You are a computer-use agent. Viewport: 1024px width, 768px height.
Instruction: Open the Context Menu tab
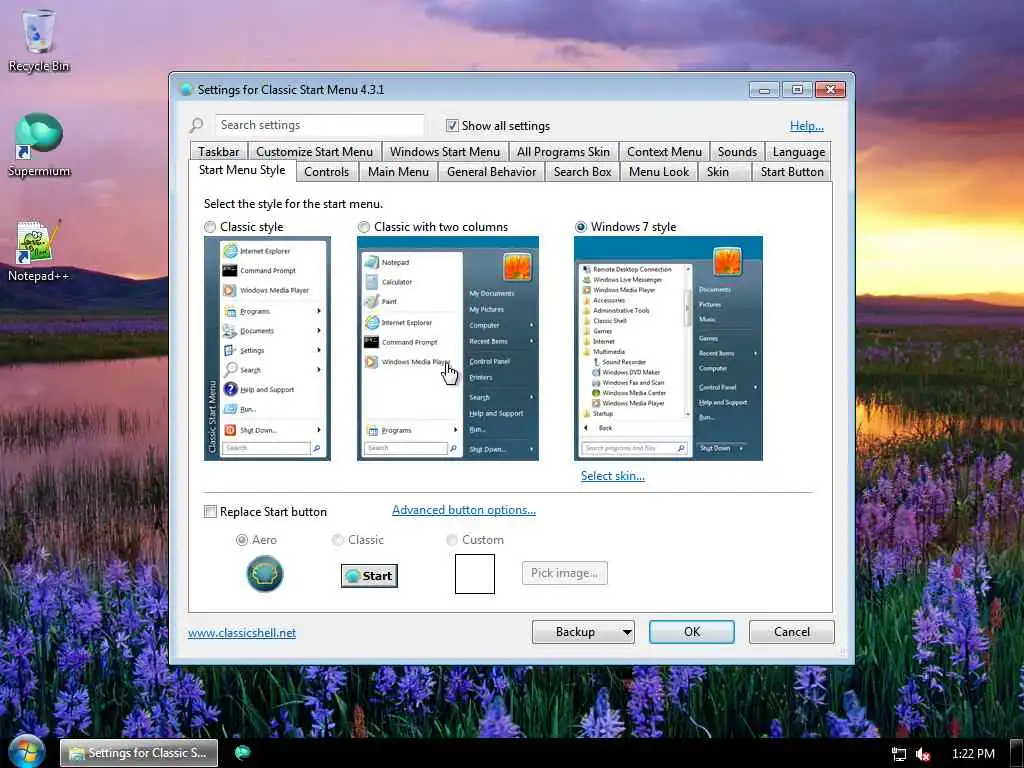click(664, 152)
